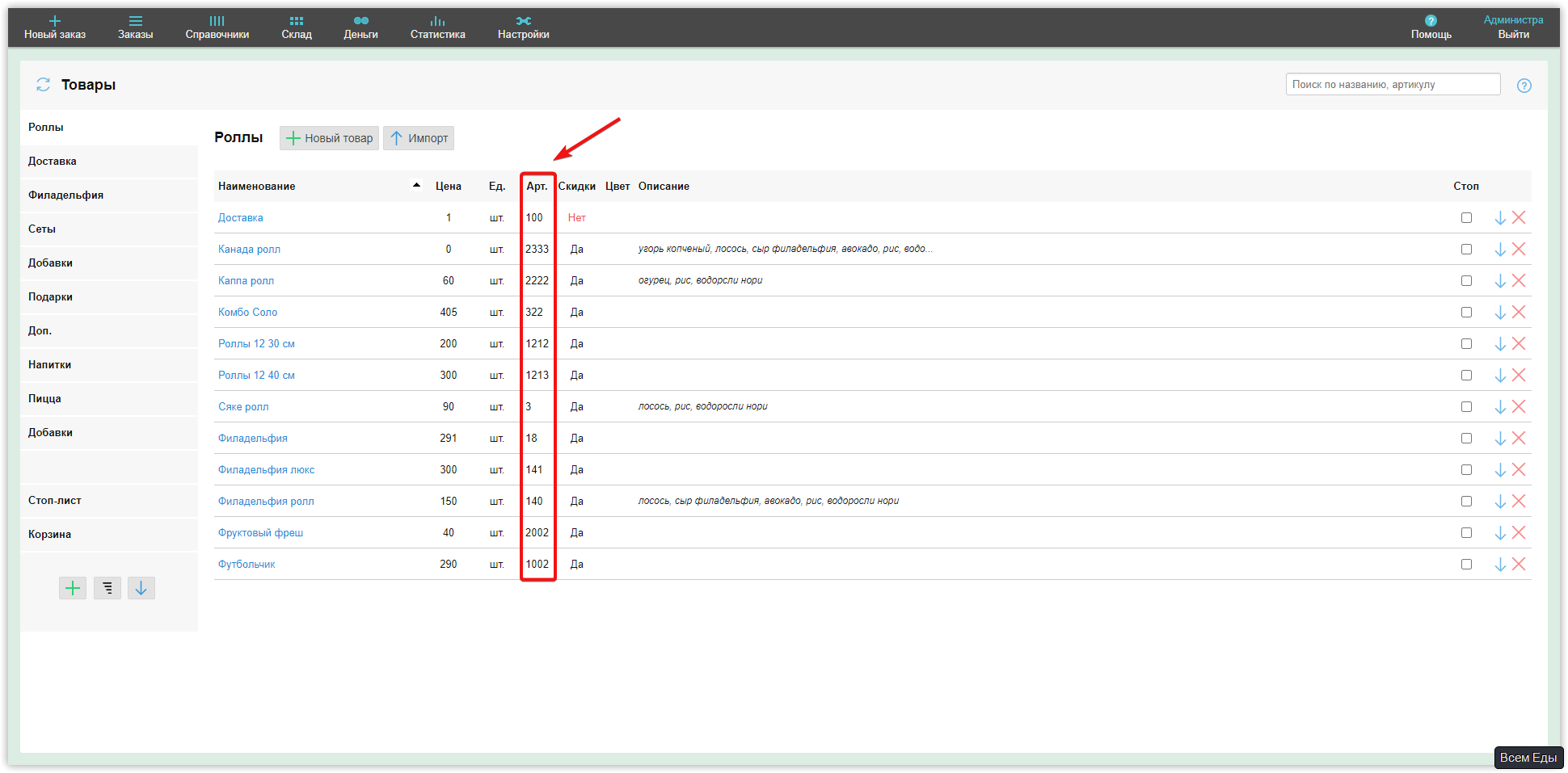Open the Филадельфия люкс product link

tap(267, 469)
